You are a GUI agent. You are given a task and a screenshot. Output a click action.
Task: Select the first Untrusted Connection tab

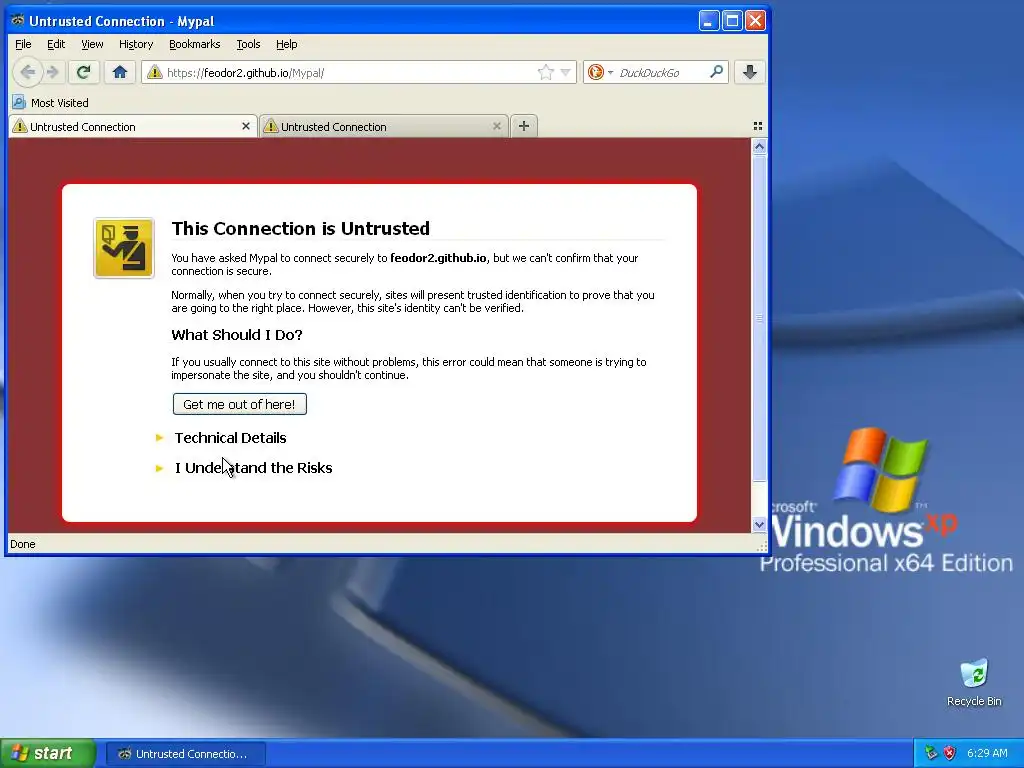click(x=133, y=127)
